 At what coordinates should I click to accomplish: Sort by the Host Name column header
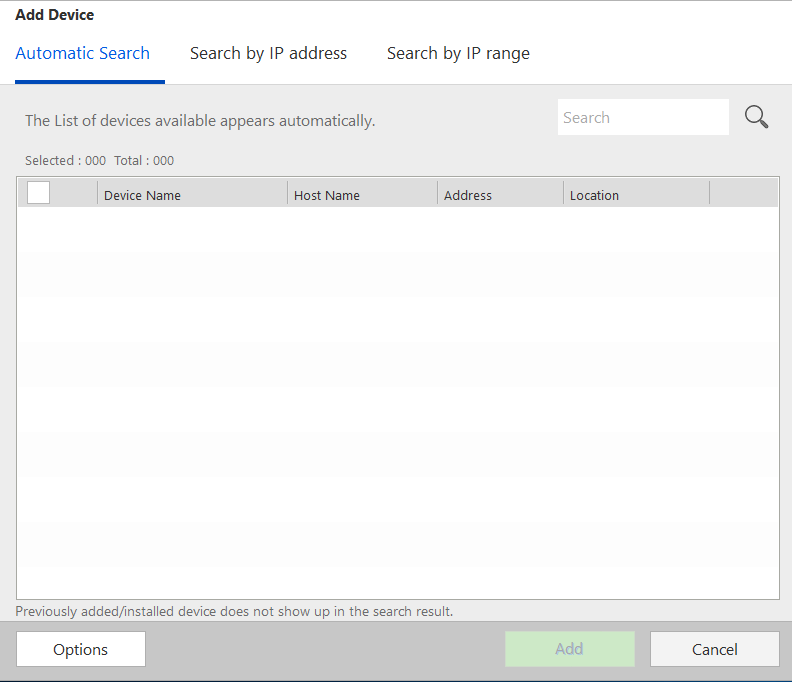(x=327, y=195)
